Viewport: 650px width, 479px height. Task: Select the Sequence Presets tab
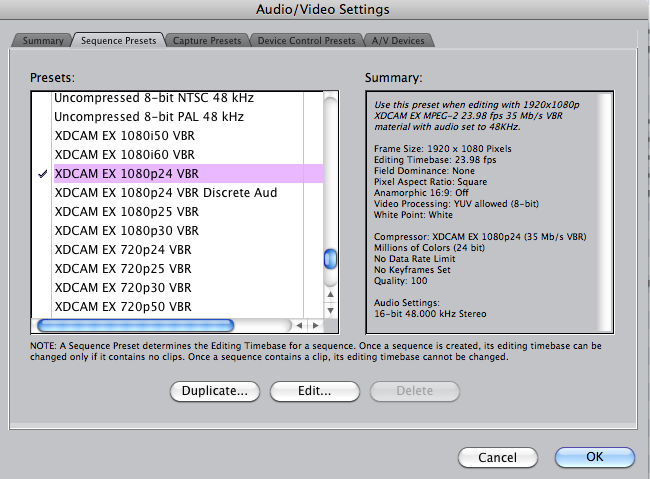[119, 41]
